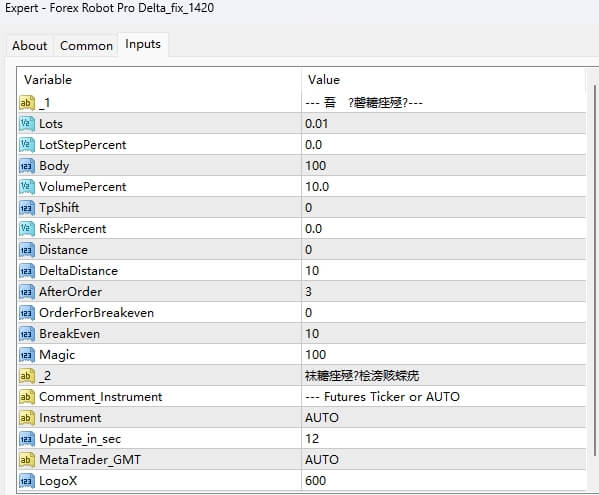599x495 pixels.
Task: Click the Magic variable name
Action: [57, 355]
